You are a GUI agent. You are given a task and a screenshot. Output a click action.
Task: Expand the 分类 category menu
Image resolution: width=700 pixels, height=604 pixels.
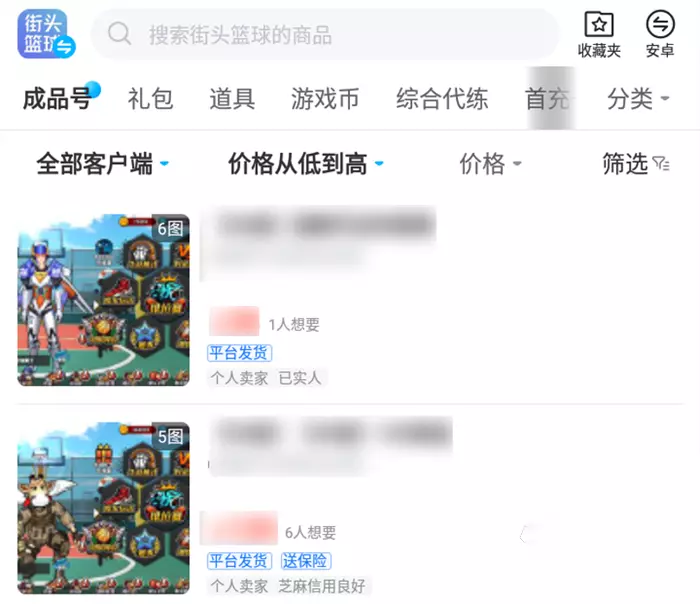(638, 99)
